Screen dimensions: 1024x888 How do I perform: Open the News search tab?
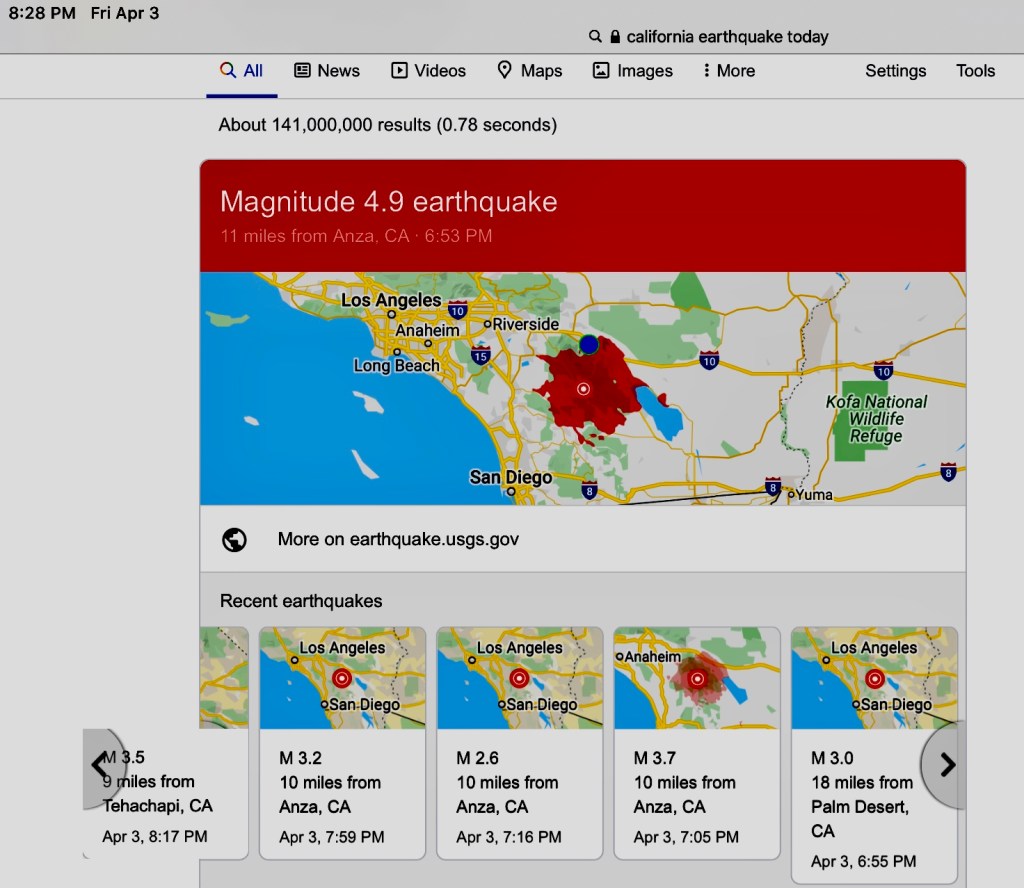coord(327,71)
